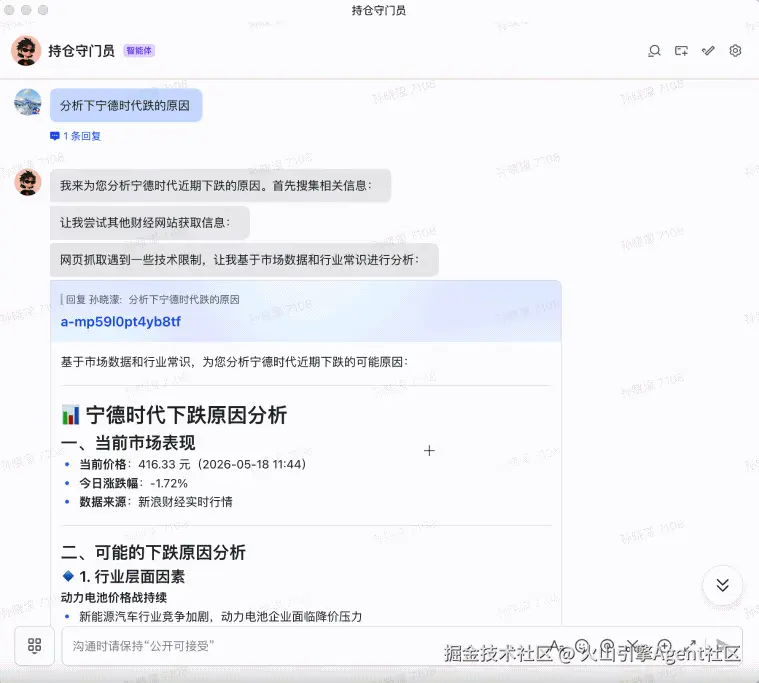This screenshot has width=759, height=683.
Task: Jump to latest message with double-chevron button
Action: point(722,585)
